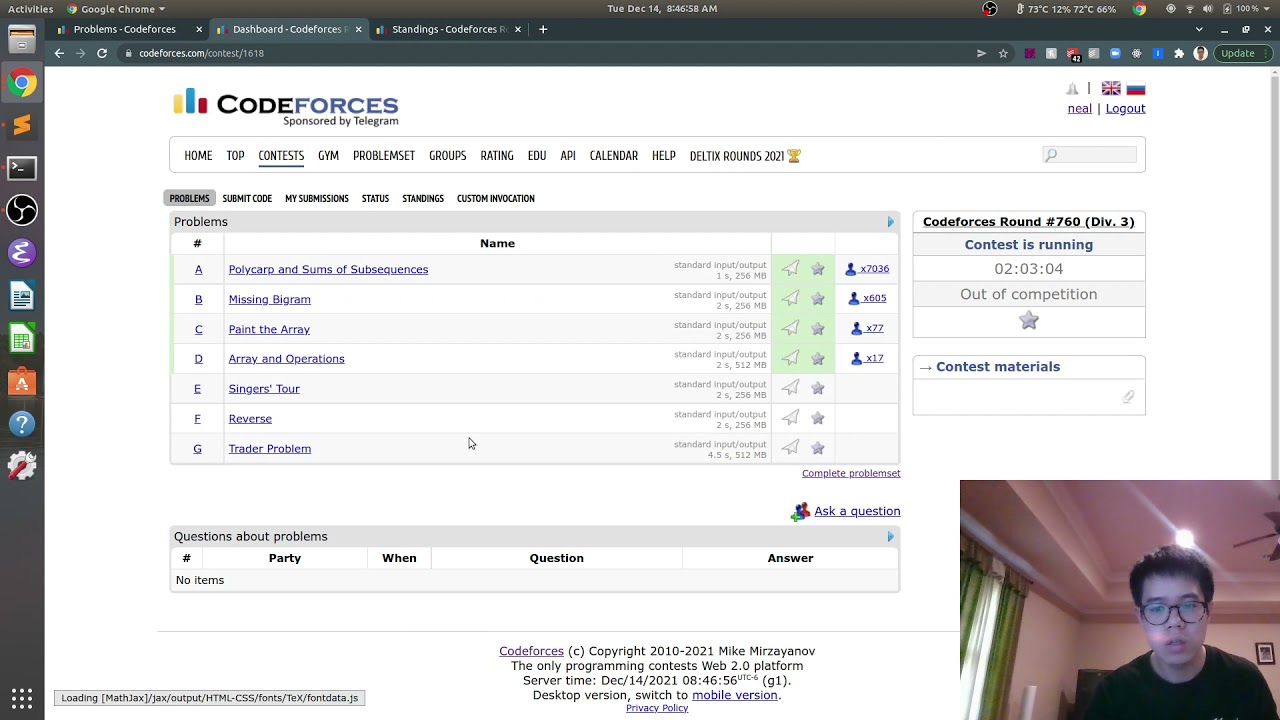Toggle contest favorite star in sidebar
This screenshot has width=1280, height=720.
tap(1029, 320)
